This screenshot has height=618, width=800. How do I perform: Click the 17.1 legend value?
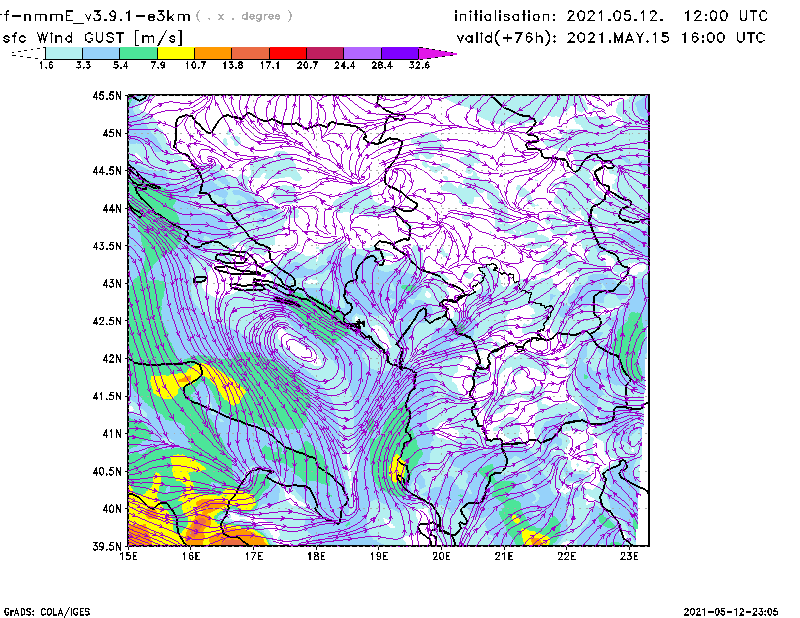[269, 65]
